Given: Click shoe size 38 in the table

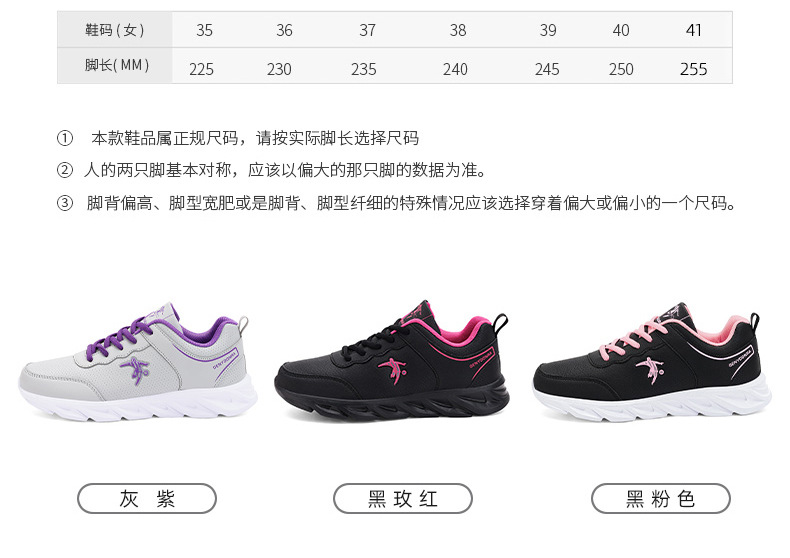Looking at the screenshot, I should pos(457,30).
